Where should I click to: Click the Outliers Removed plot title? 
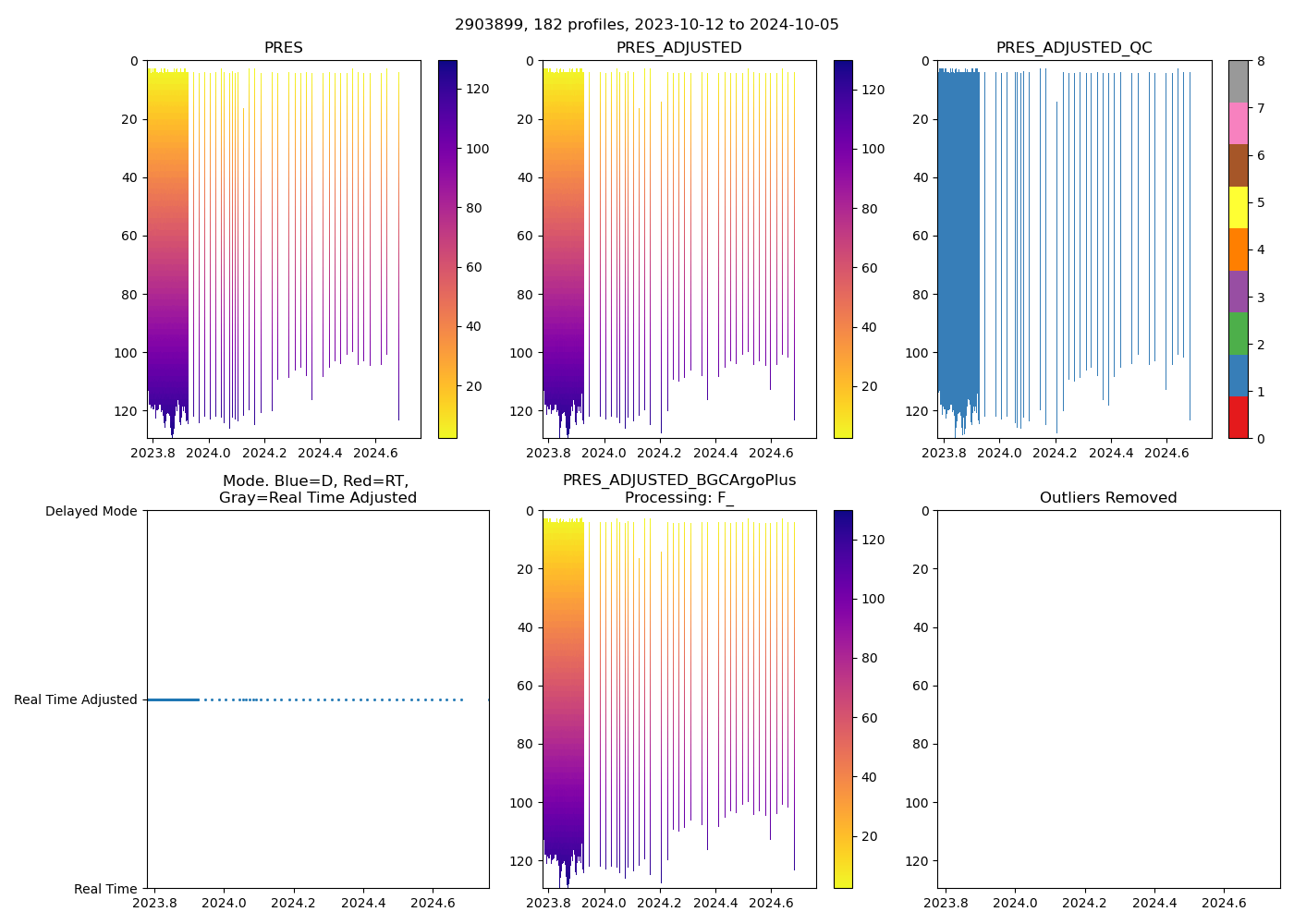pos(1108,498)
